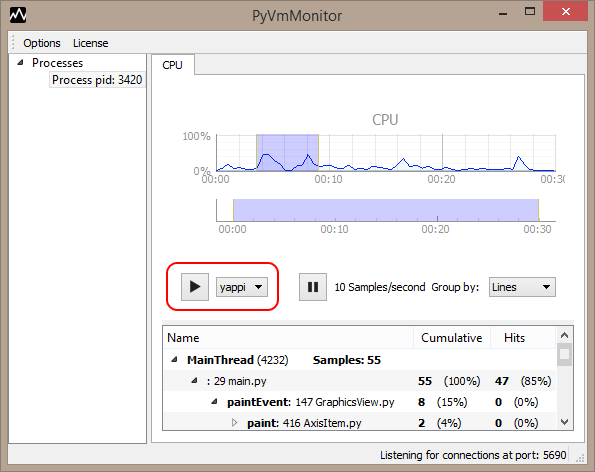Collapse the paintEvent row
Screen dimensions: 595x472
(214, 401)
